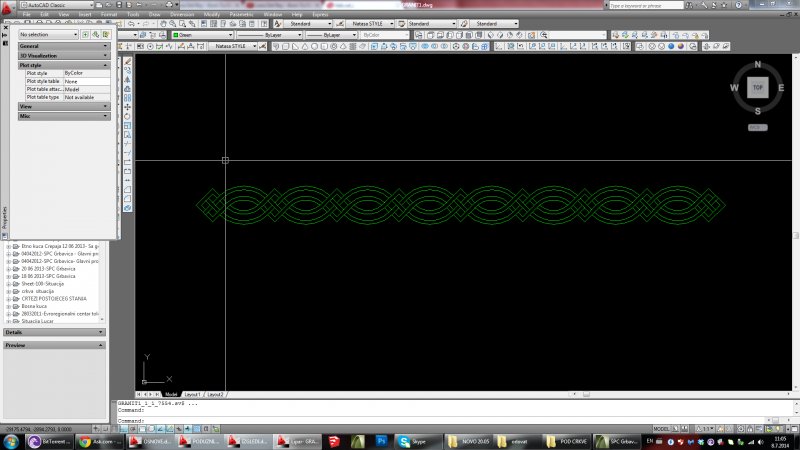The width and height of the screenshot is (800, 450).
Task: Click the Help question mark icon
Action: [x=738, y=5]
